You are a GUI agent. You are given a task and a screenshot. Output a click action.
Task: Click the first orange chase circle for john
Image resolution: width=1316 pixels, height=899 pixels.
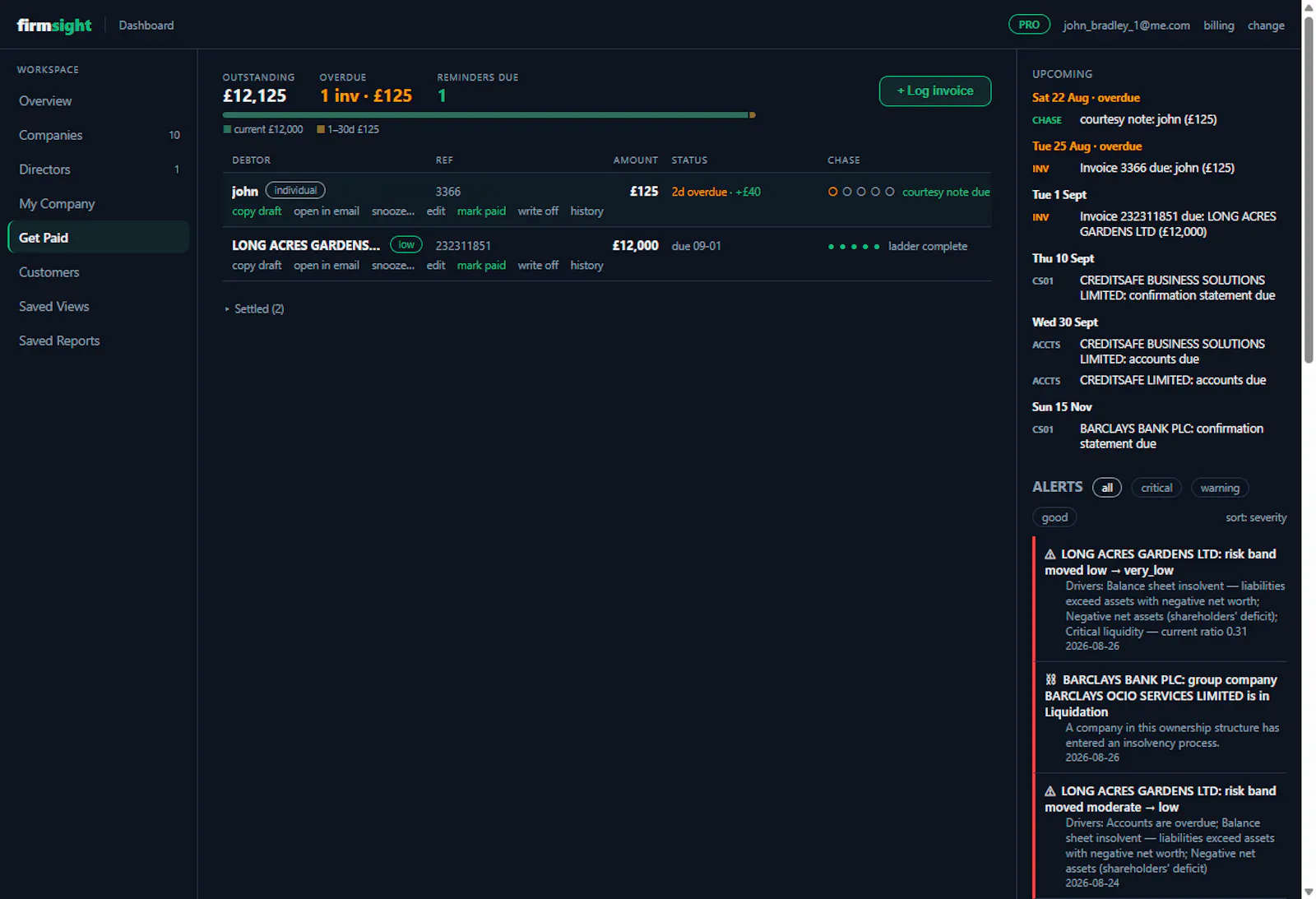833,192
